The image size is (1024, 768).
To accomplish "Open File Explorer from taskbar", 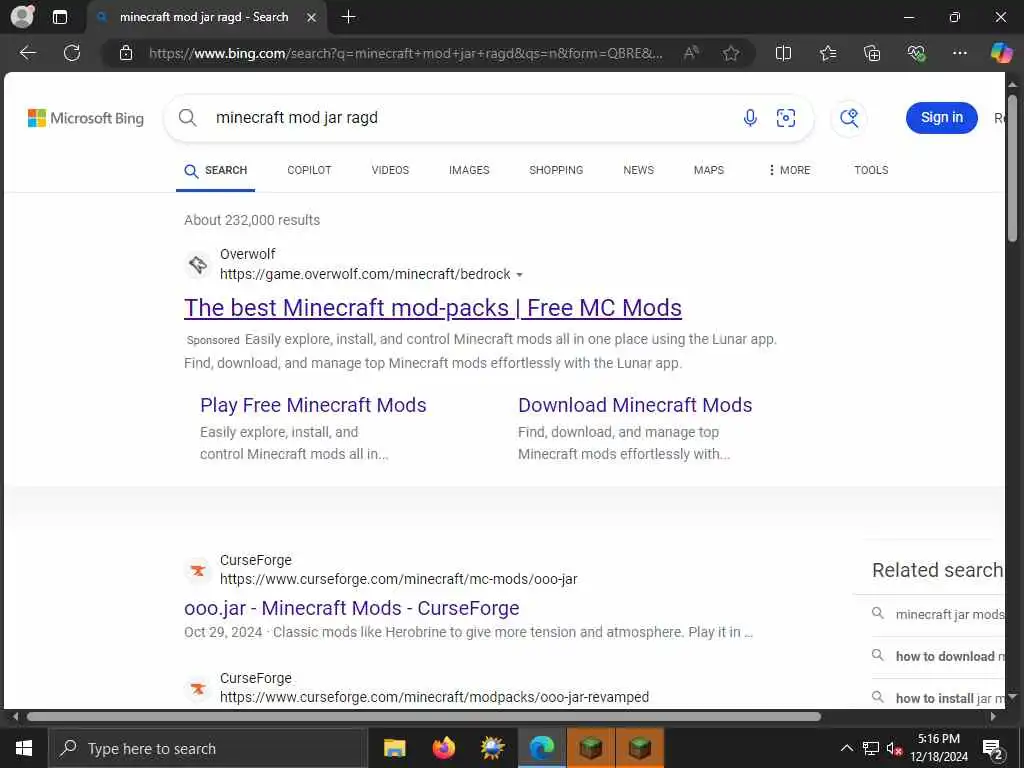I will point(394,748).
